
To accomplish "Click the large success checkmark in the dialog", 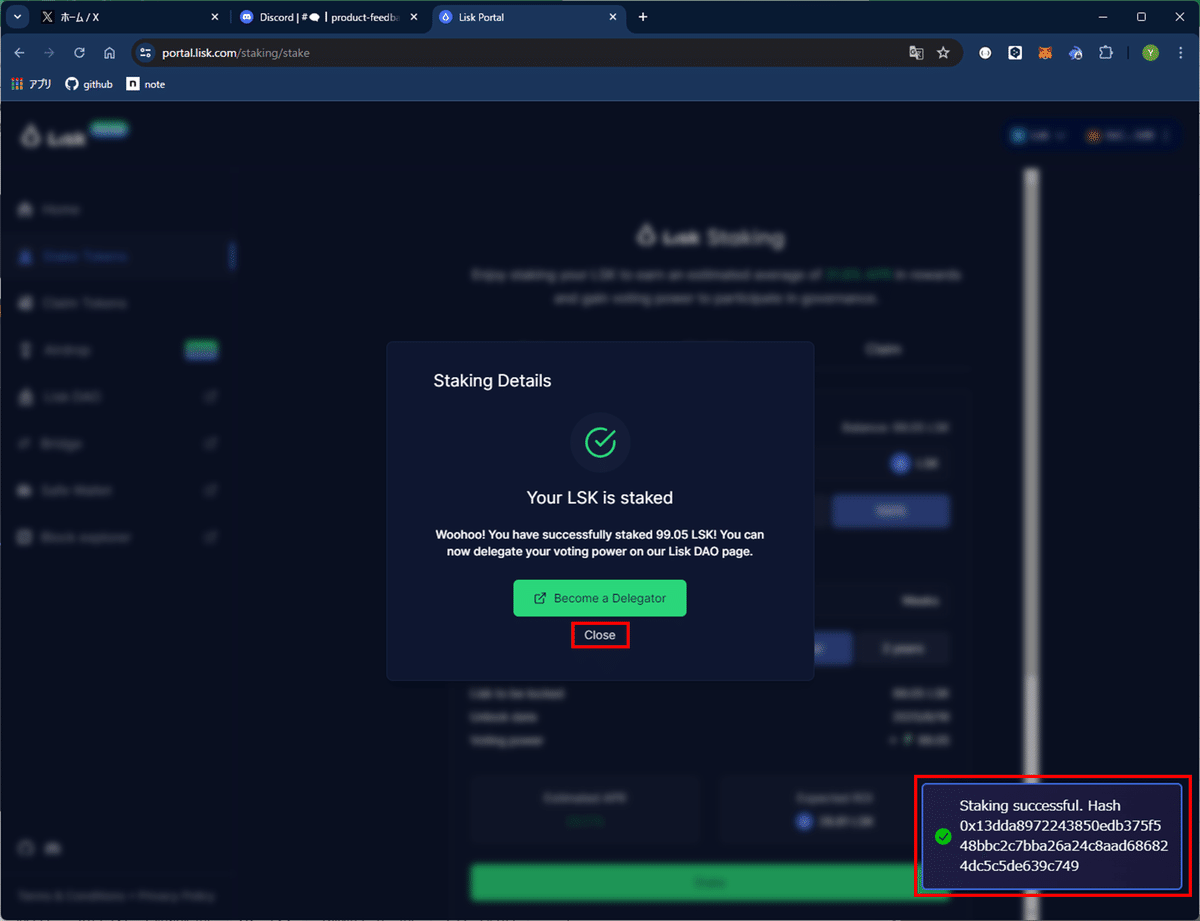I will tap(600, 442).
